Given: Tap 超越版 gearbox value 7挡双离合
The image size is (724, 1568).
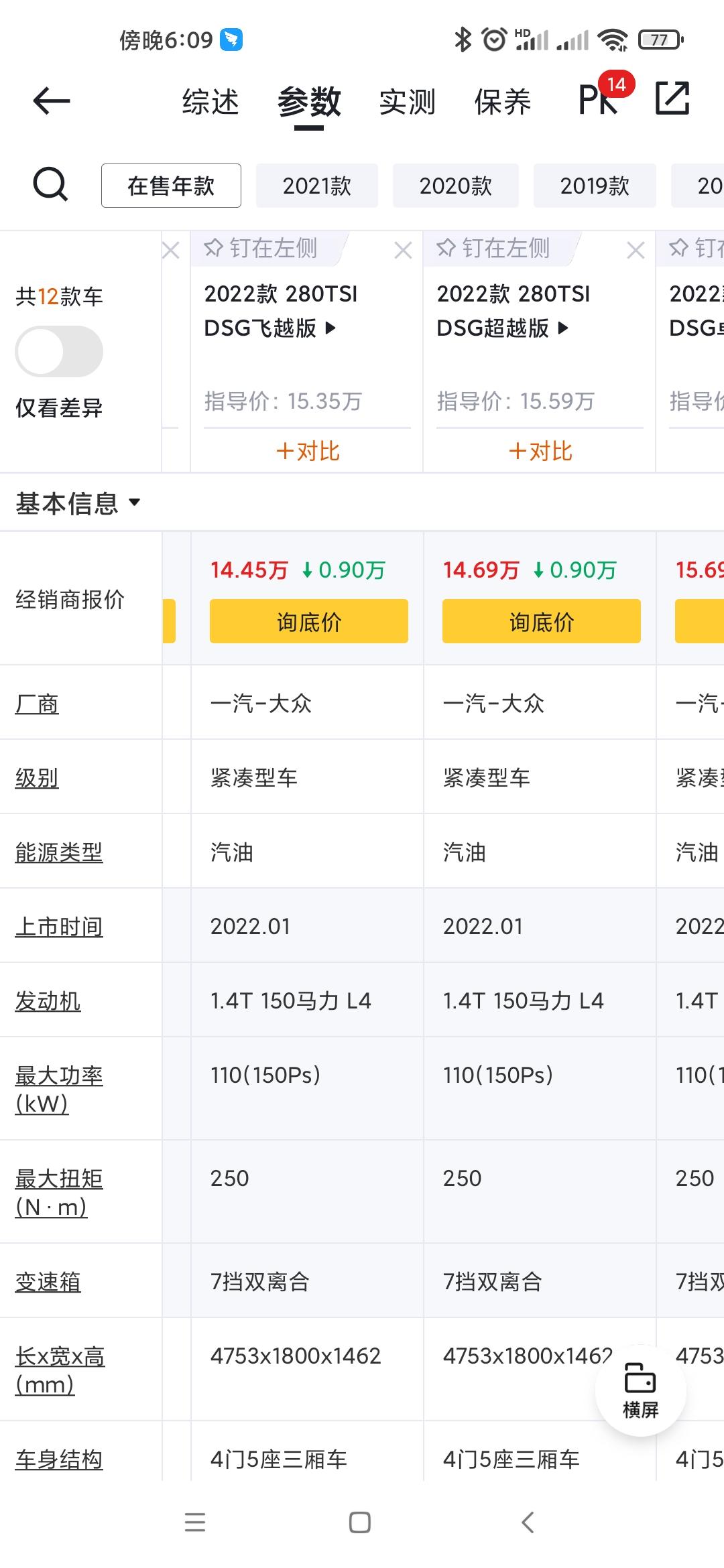Looking at the screenshot, I should (x=492, y=1282).
